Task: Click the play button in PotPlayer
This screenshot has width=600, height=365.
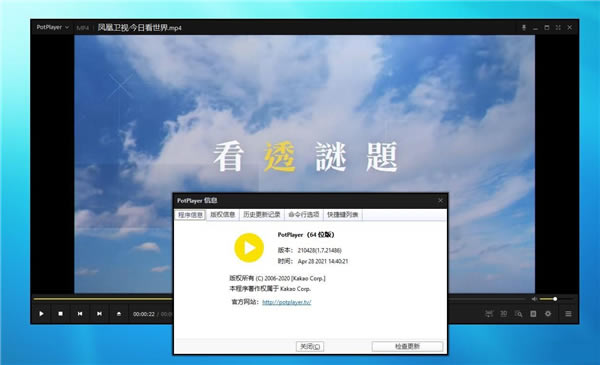Action: [41, 314]
